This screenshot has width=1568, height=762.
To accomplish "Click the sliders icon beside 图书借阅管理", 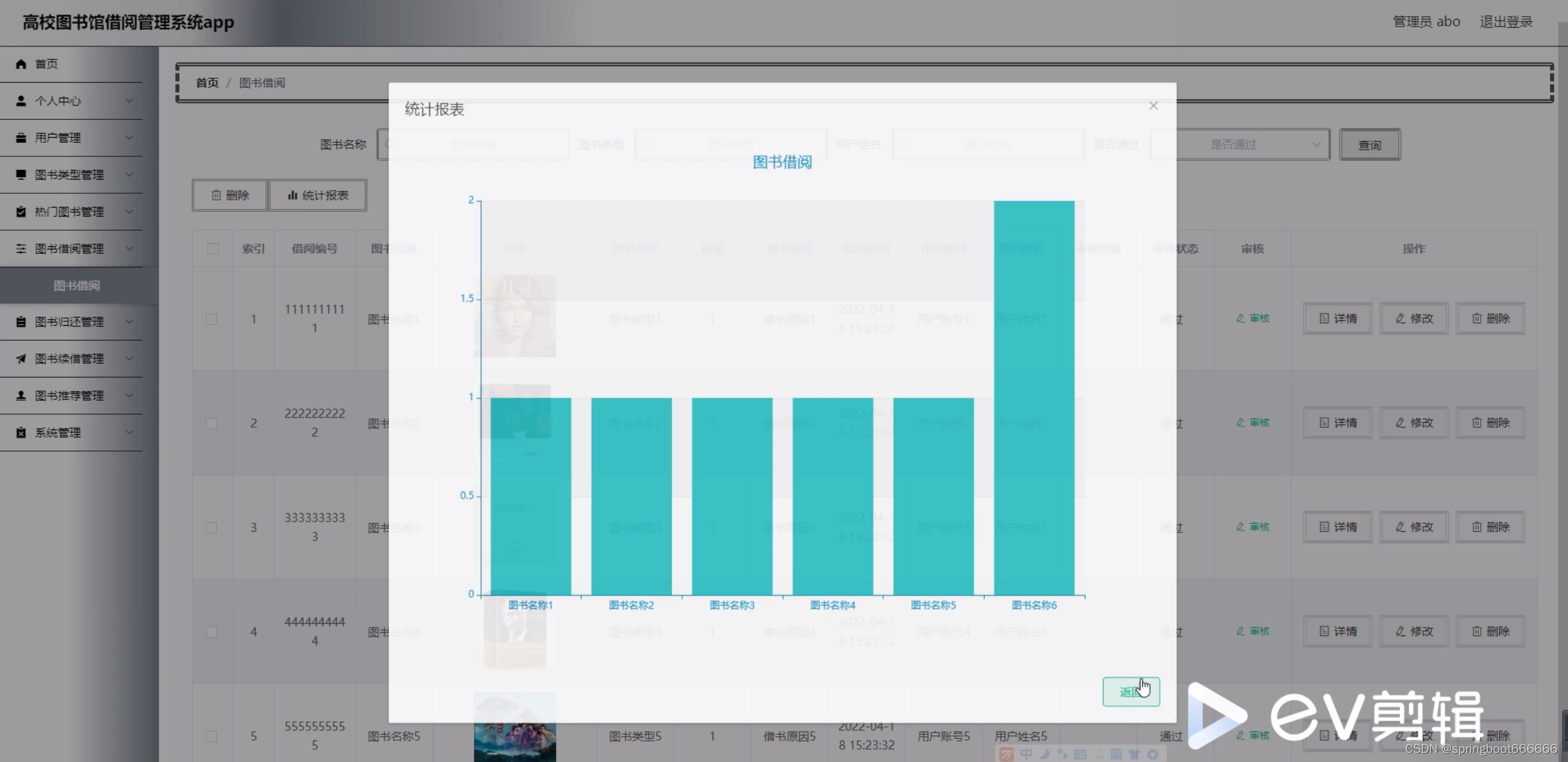I will (21, 249).
